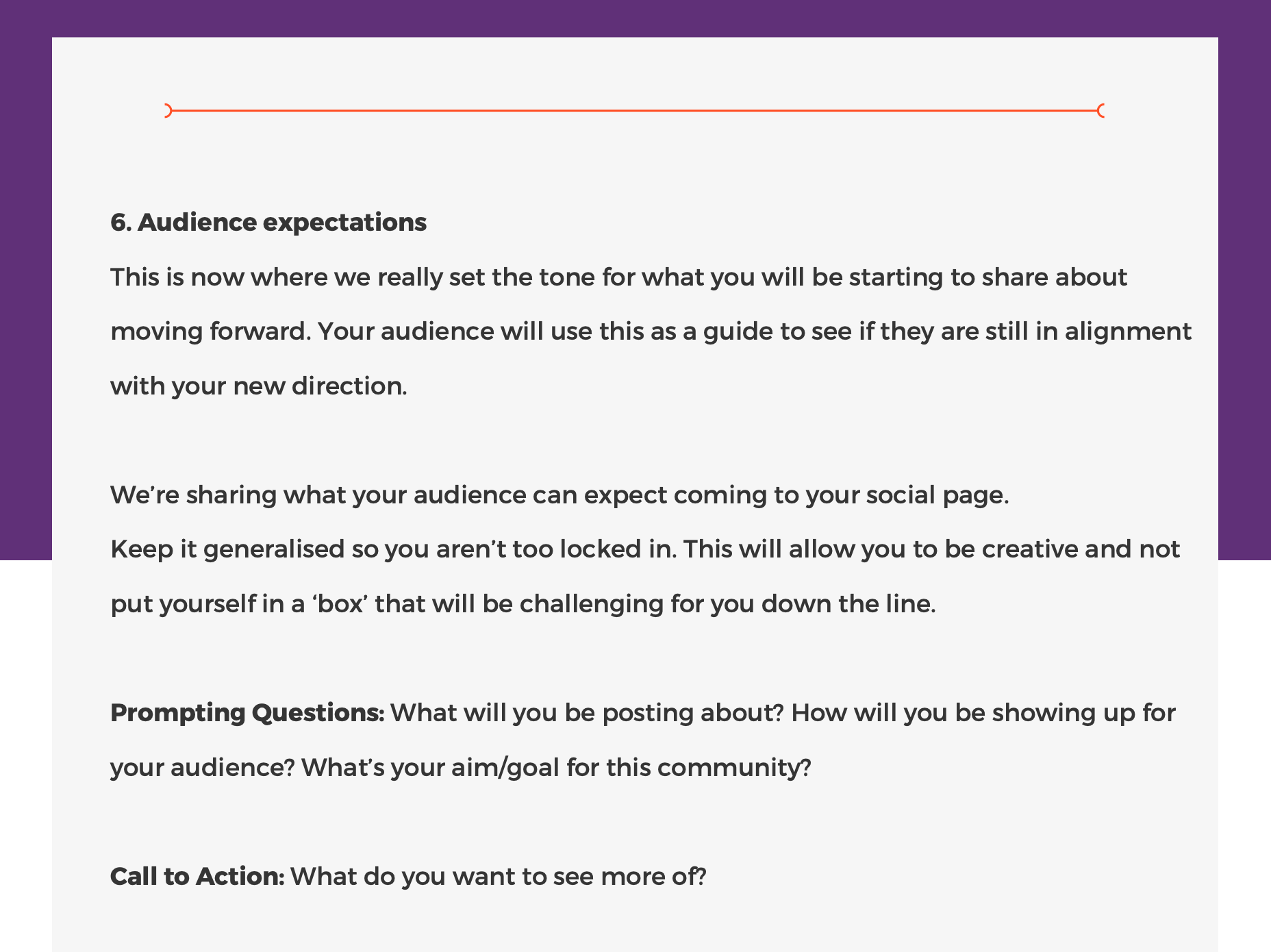Click the text 'with your new direction.'
This screenshot has width=1271, height=952.
259,386
